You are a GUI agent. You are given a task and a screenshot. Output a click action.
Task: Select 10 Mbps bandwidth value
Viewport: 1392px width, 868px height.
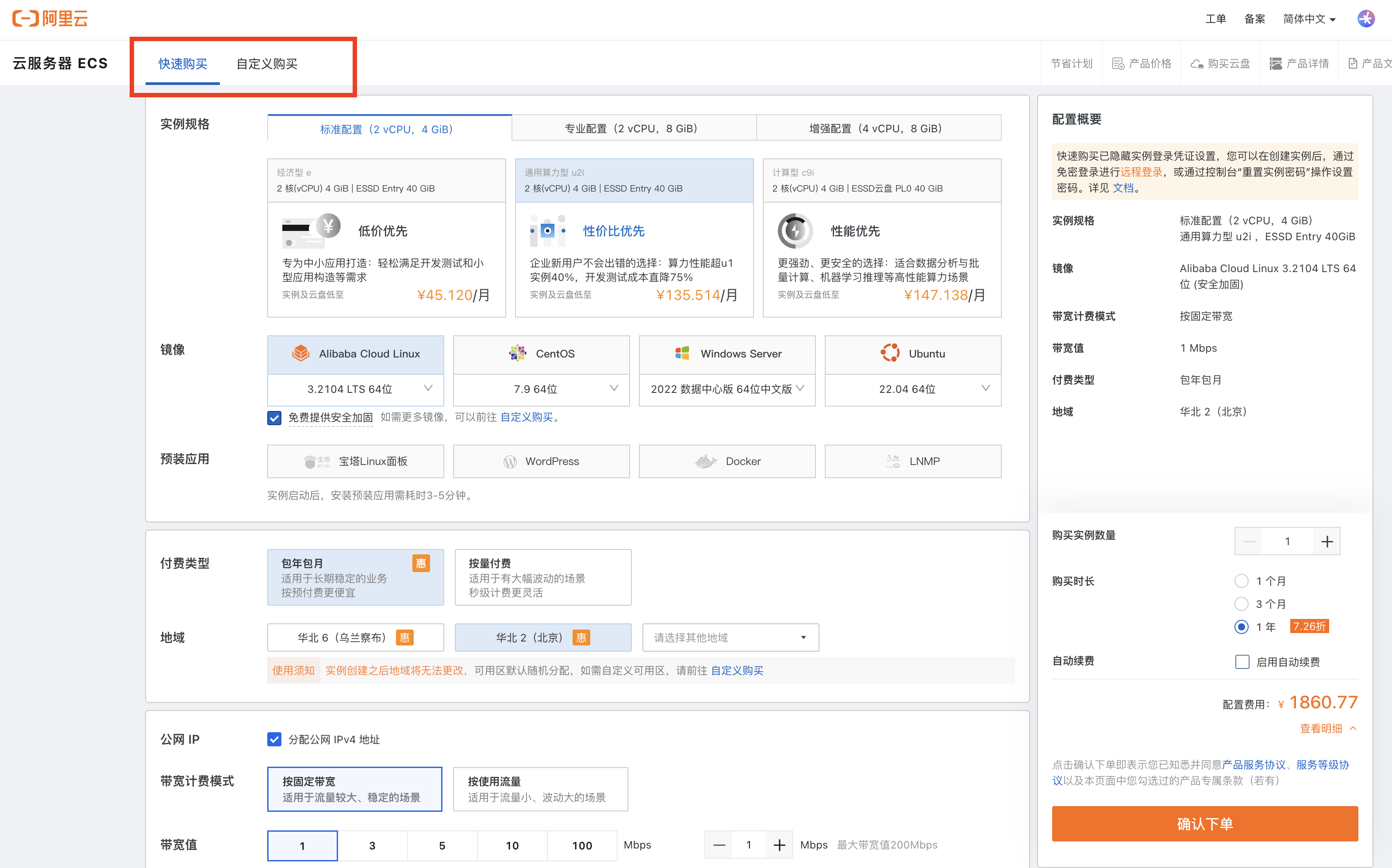512,845
